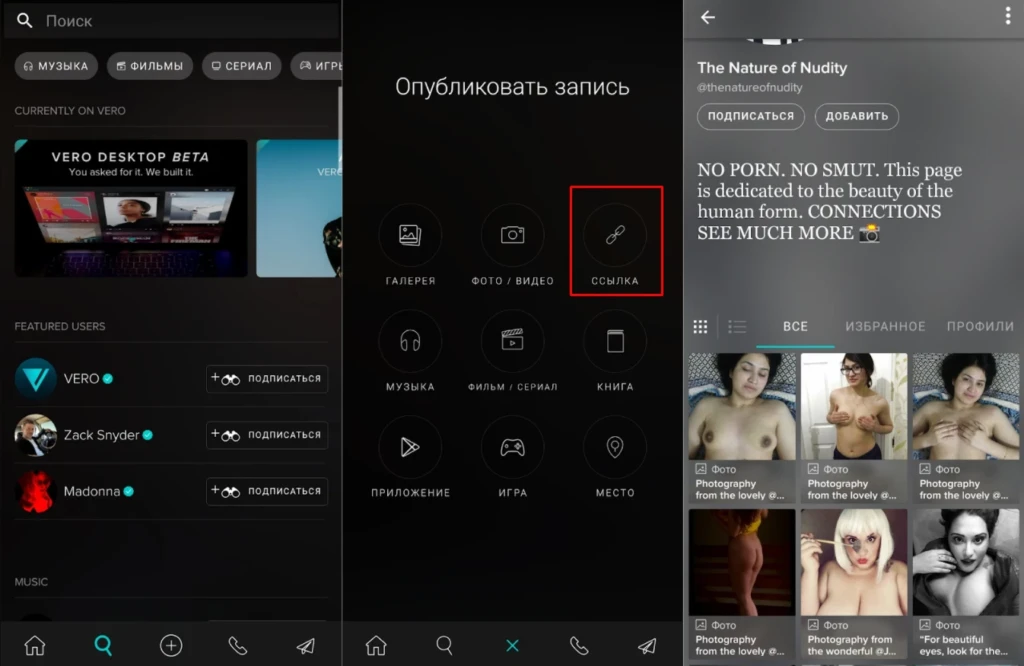This screenshot has width=1024, height=666.
Task: Go back with the arrow on profile screen
Action: pyautogui.click(x=708, y=17)
